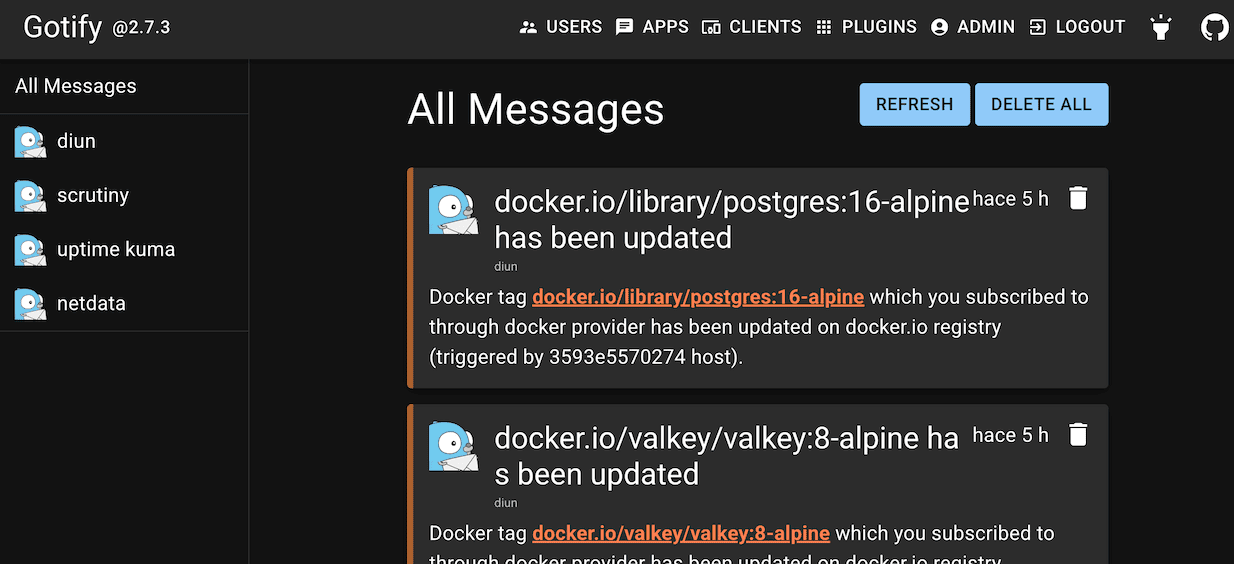Open the Plugins page

click(866, 28)
